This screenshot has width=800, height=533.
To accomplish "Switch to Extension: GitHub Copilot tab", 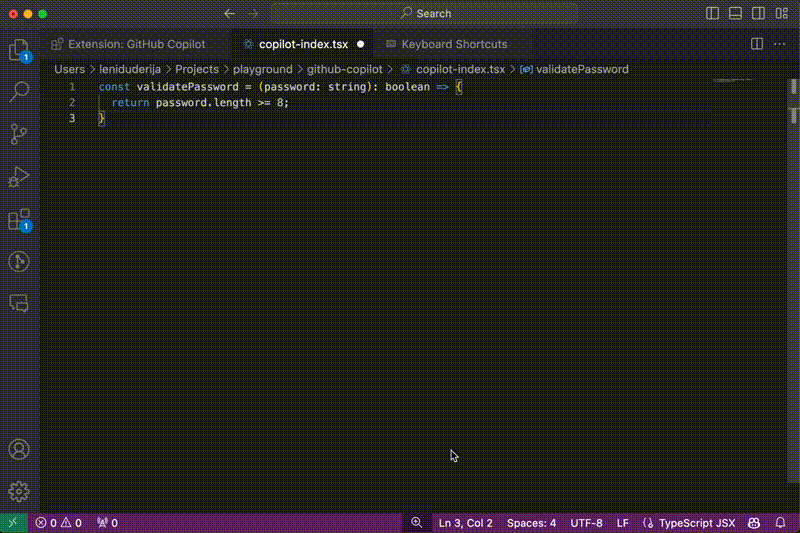I will pos(135,44).
